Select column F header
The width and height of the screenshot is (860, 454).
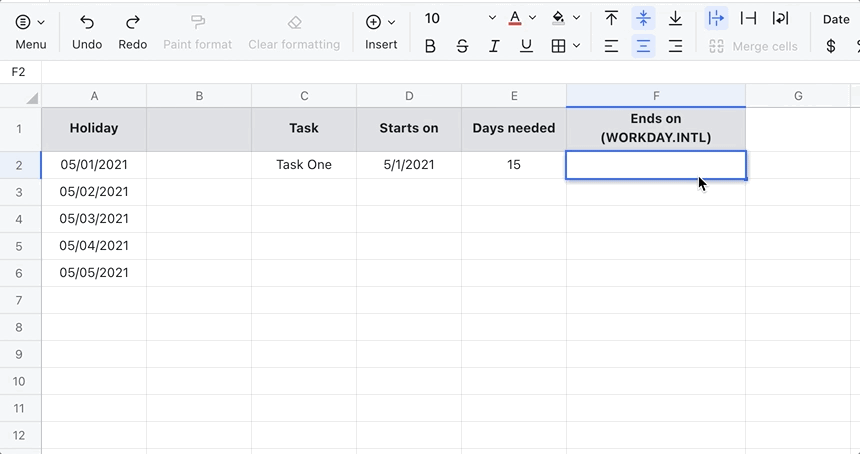coord(655,96)
